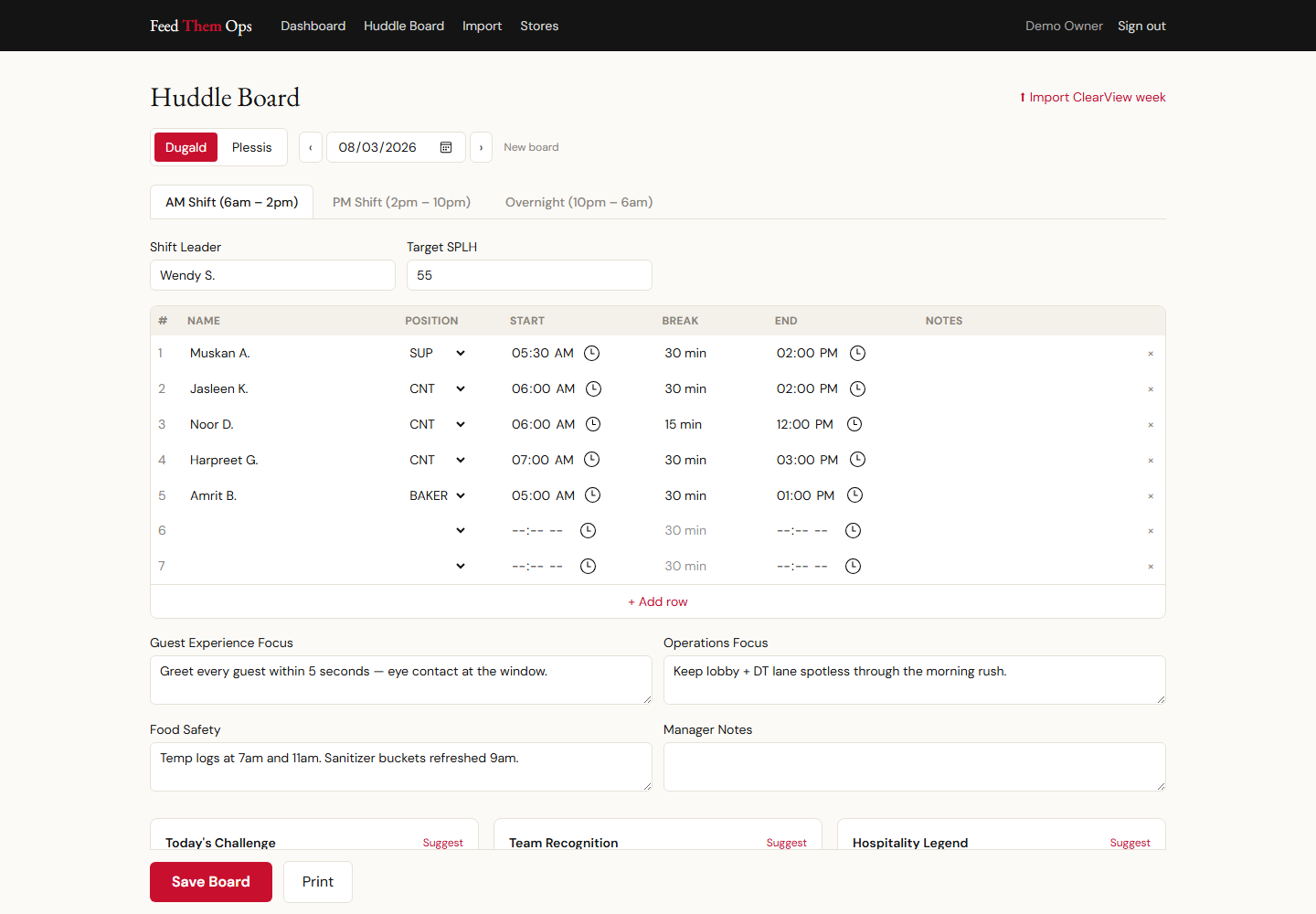Open the calendar picker on the date field

[446, 147]
